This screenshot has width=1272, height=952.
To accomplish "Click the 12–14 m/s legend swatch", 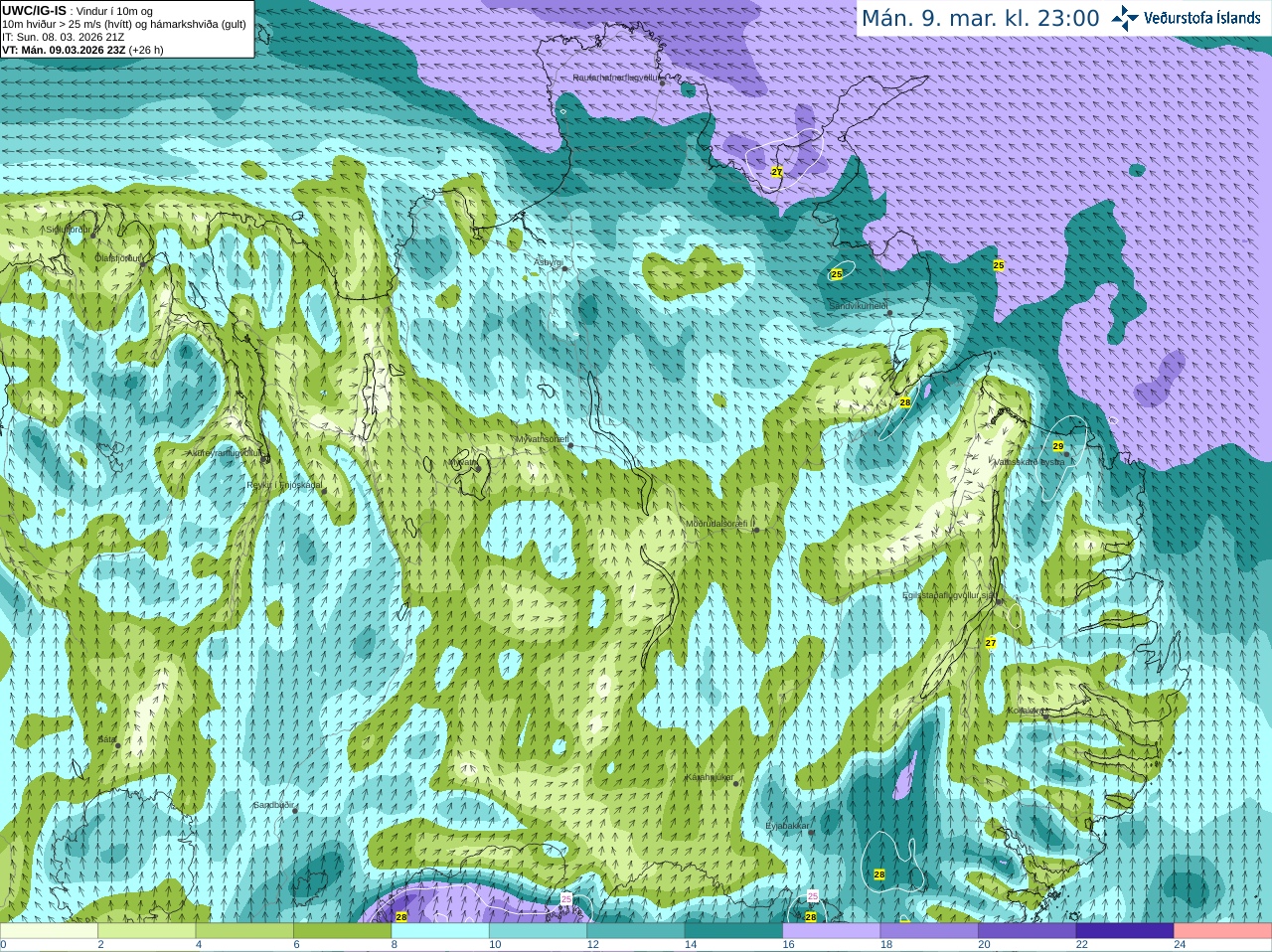I will 636,931.
